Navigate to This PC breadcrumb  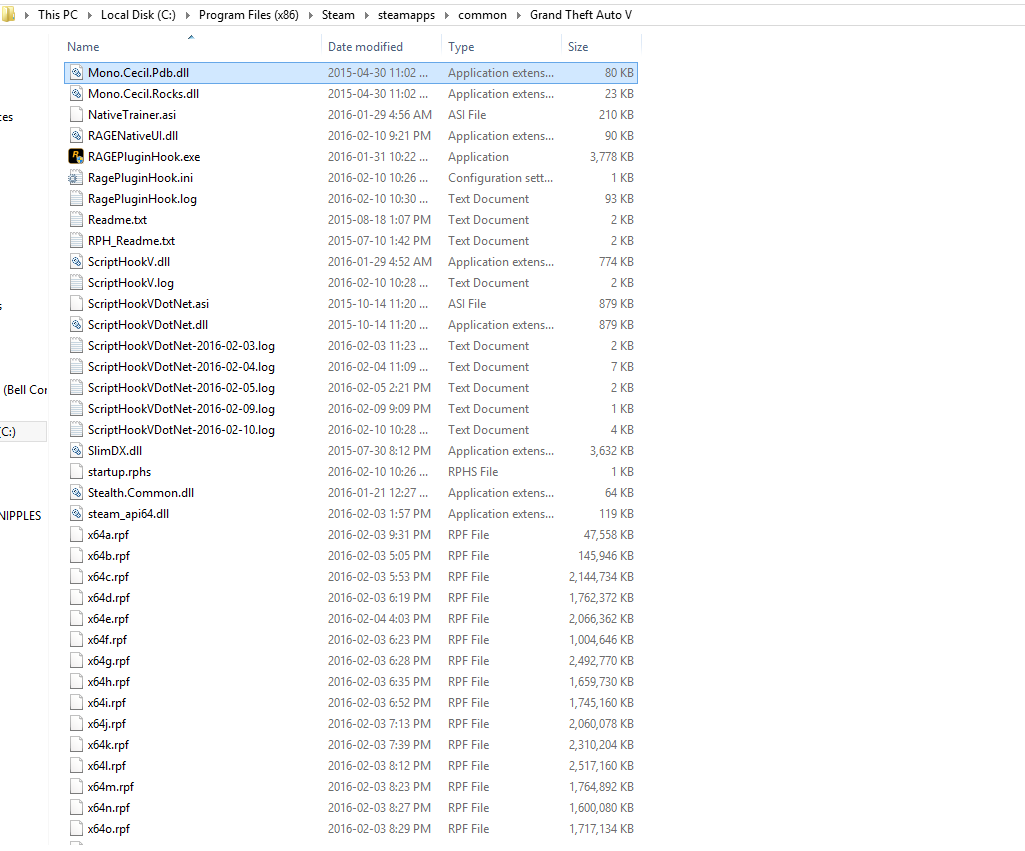pos(58,14)
